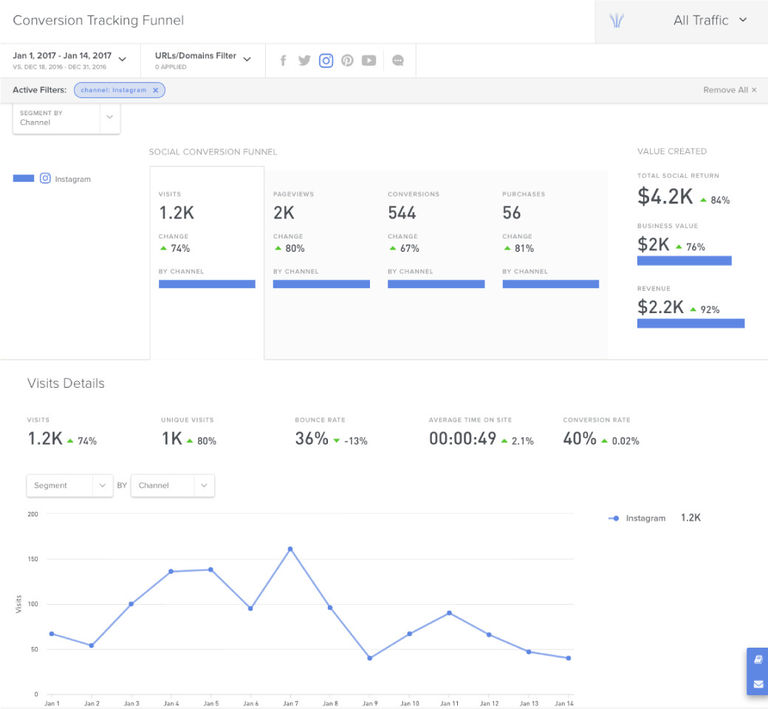Click the Visits Details heading
Screen dimensions: 768x709
[66, 383]
